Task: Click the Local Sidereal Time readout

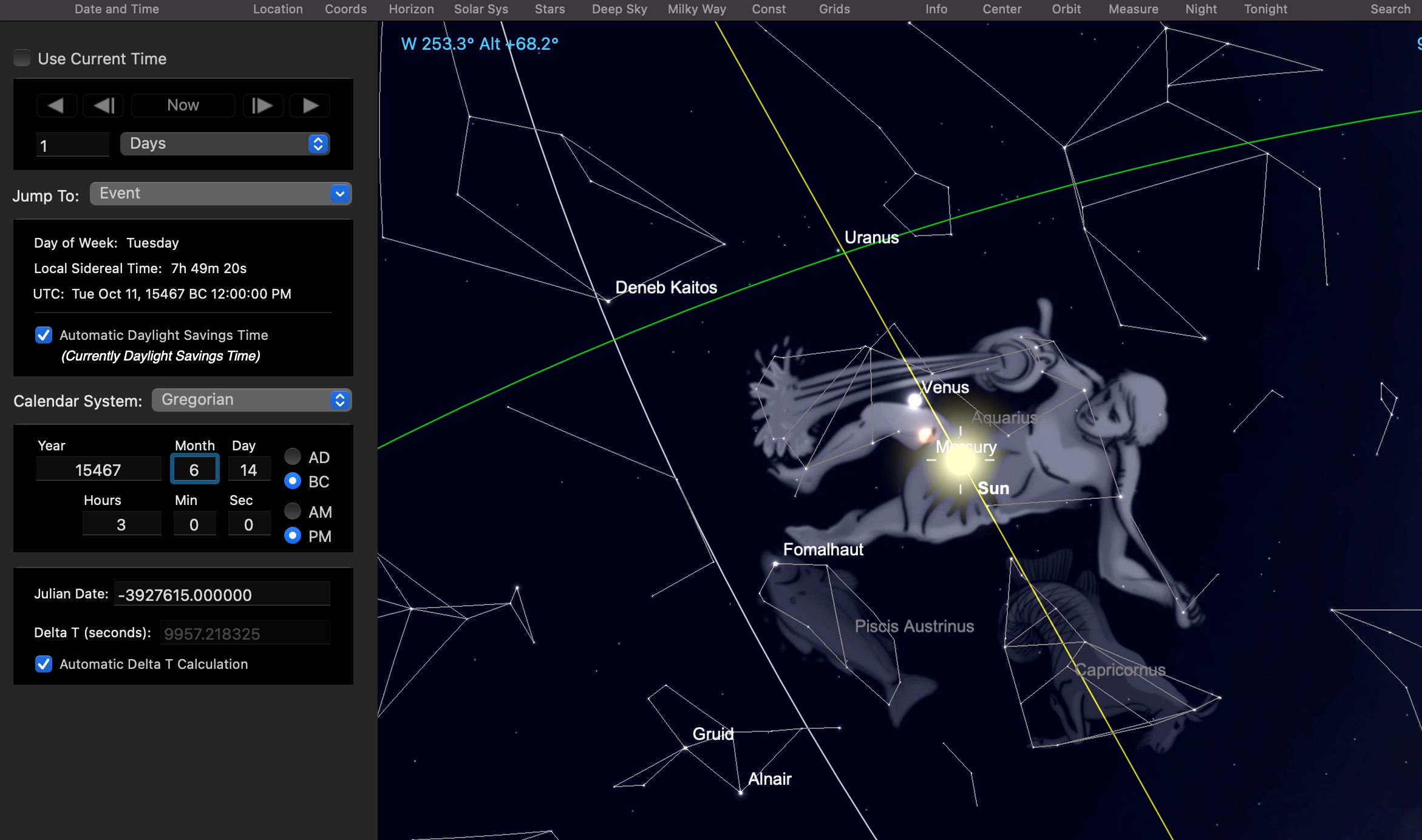Action: pos(140,269)
